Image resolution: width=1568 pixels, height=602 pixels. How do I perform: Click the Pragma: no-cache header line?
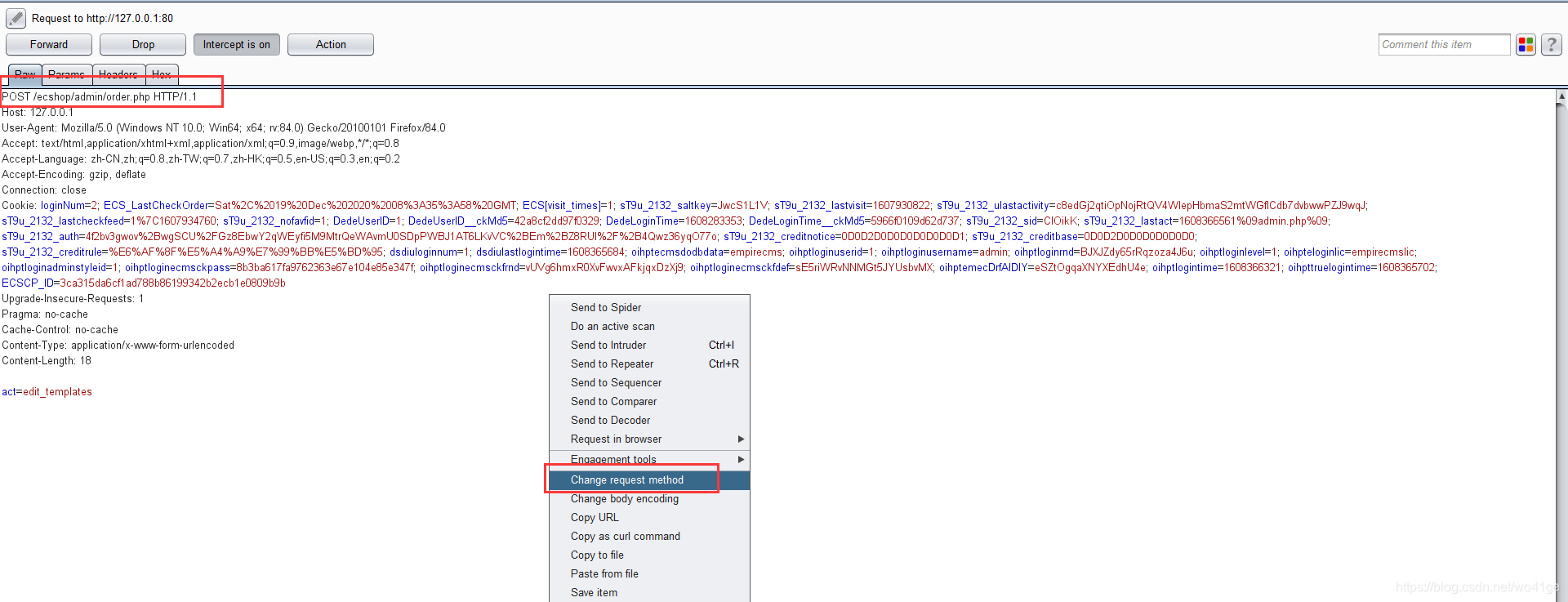point(45,314)
